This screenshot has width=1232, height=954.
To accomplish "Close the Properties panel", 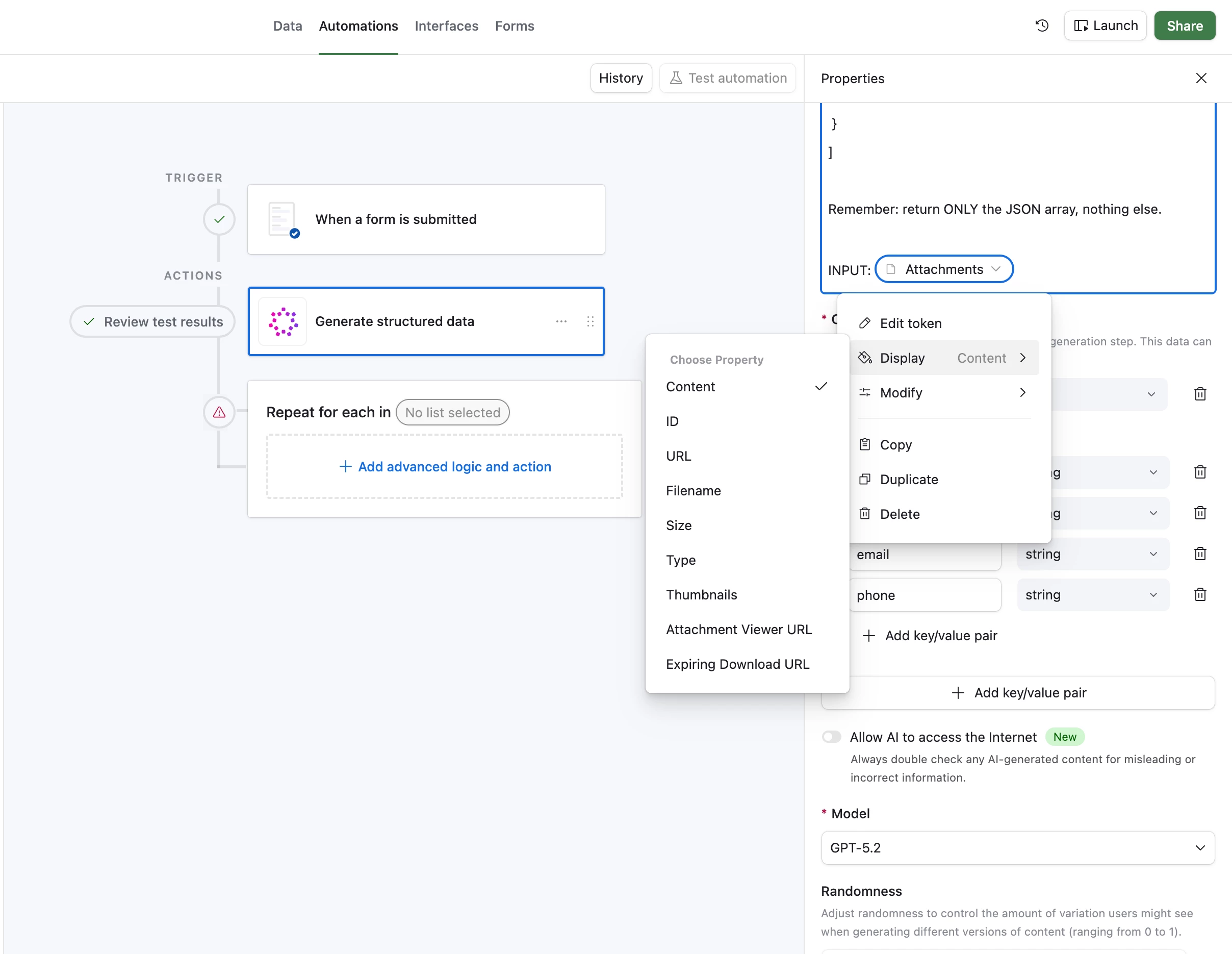I will pos(1201,79).
